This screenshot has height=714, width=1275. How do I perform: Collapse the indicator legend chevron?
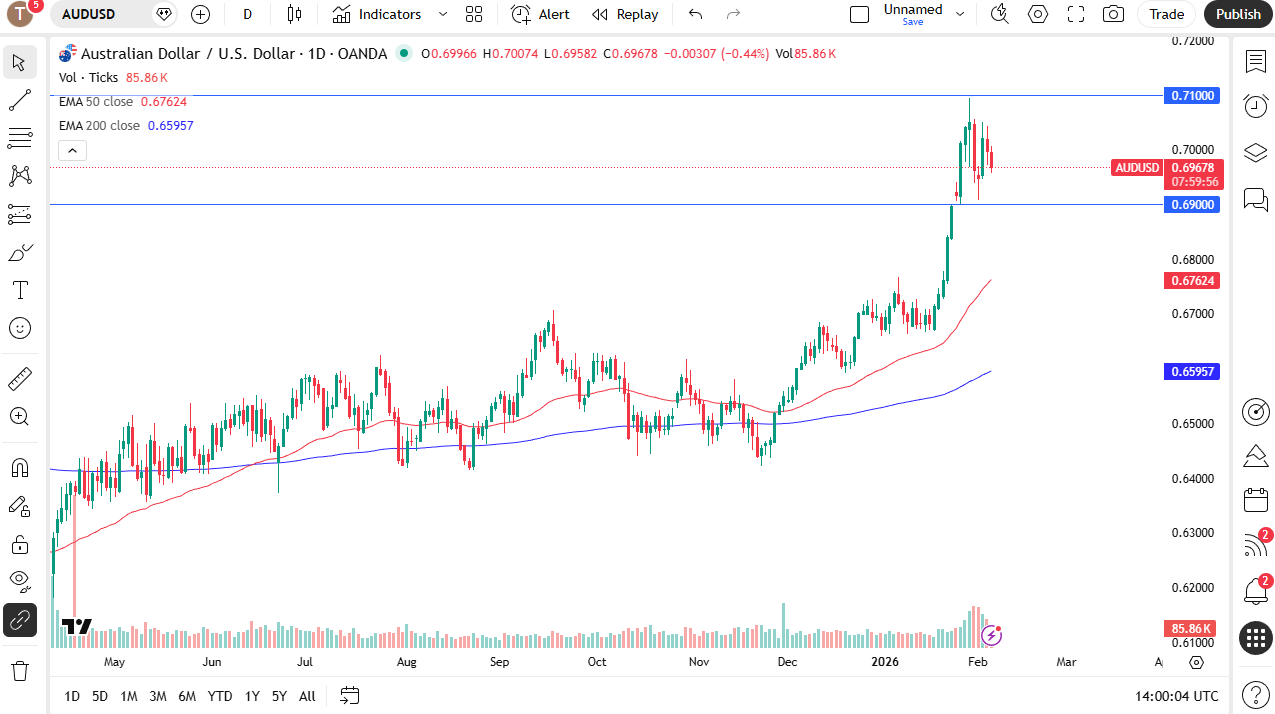(72, 151)
